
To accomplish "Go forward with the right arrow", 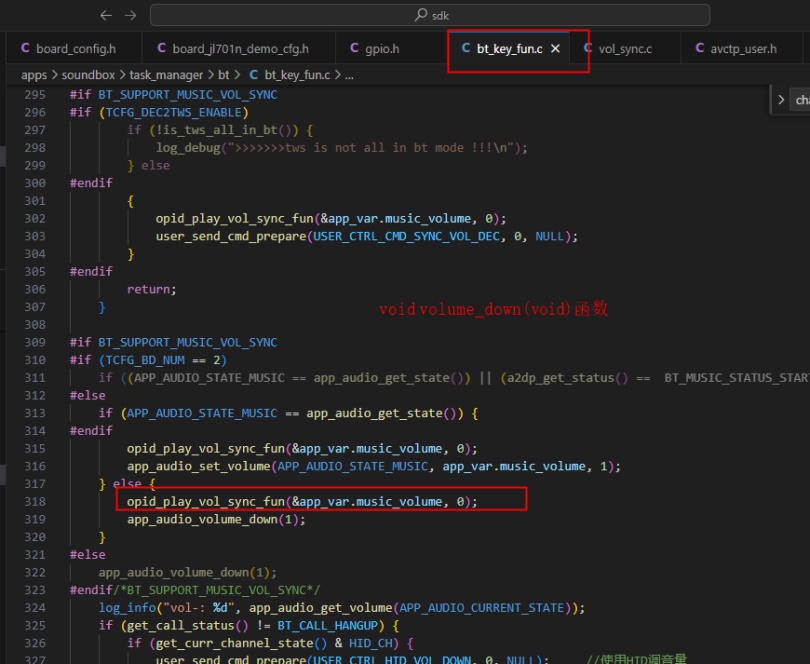I will pos(131,16).
